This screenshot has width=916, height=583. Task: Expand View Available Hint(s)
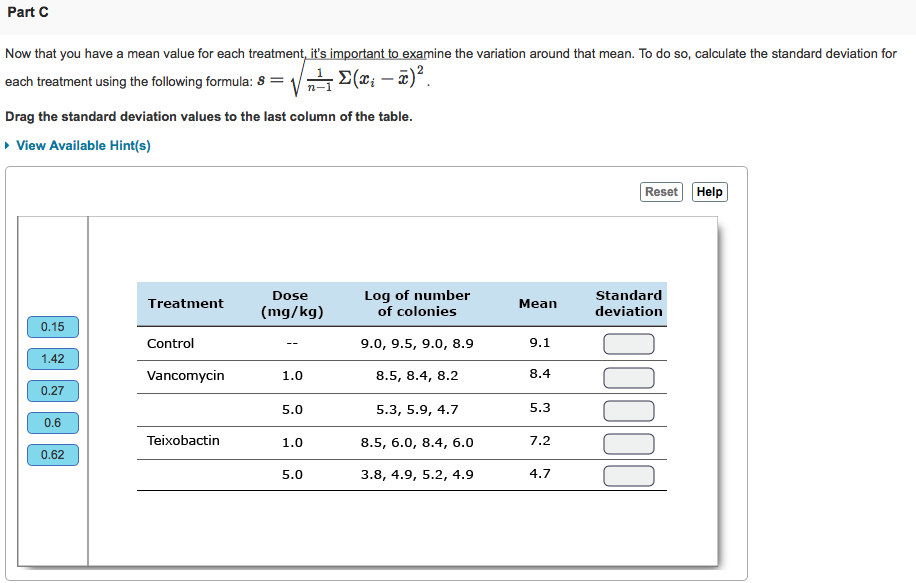click(78, 145)
